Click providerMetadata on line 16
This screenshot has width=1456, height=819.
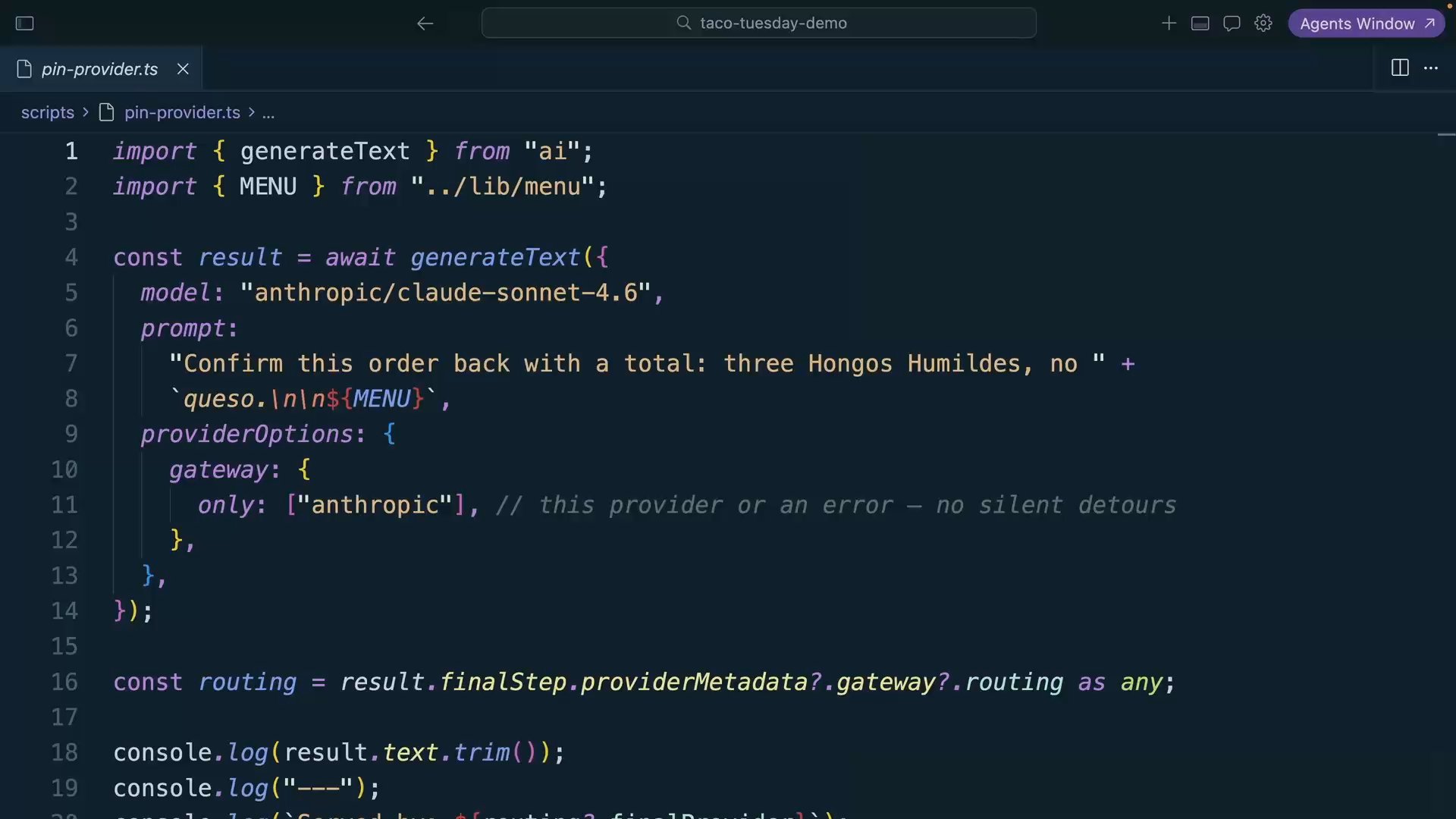click(693, 682)
